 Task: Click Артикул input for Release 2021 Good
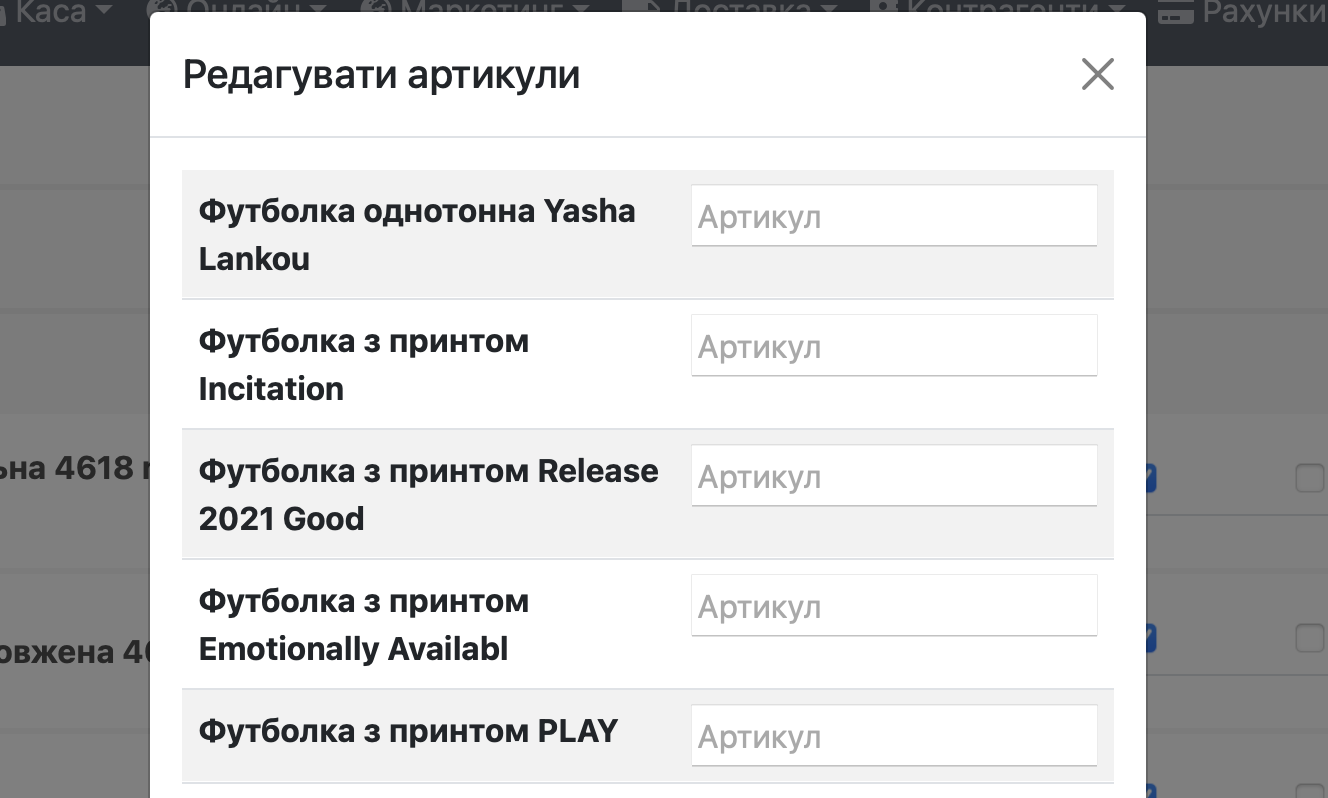894,476
